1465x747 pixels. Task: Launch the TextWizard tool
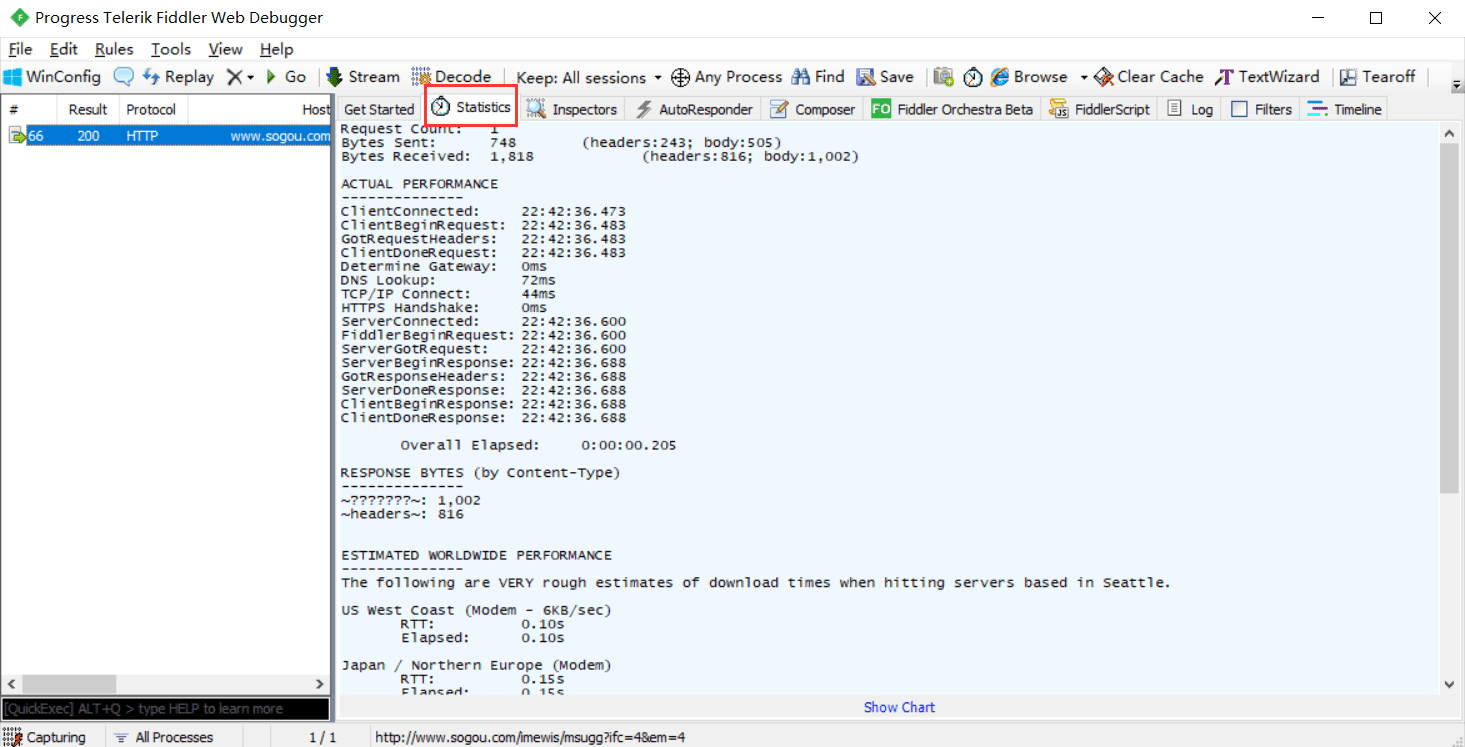[x=1267, y=77]
